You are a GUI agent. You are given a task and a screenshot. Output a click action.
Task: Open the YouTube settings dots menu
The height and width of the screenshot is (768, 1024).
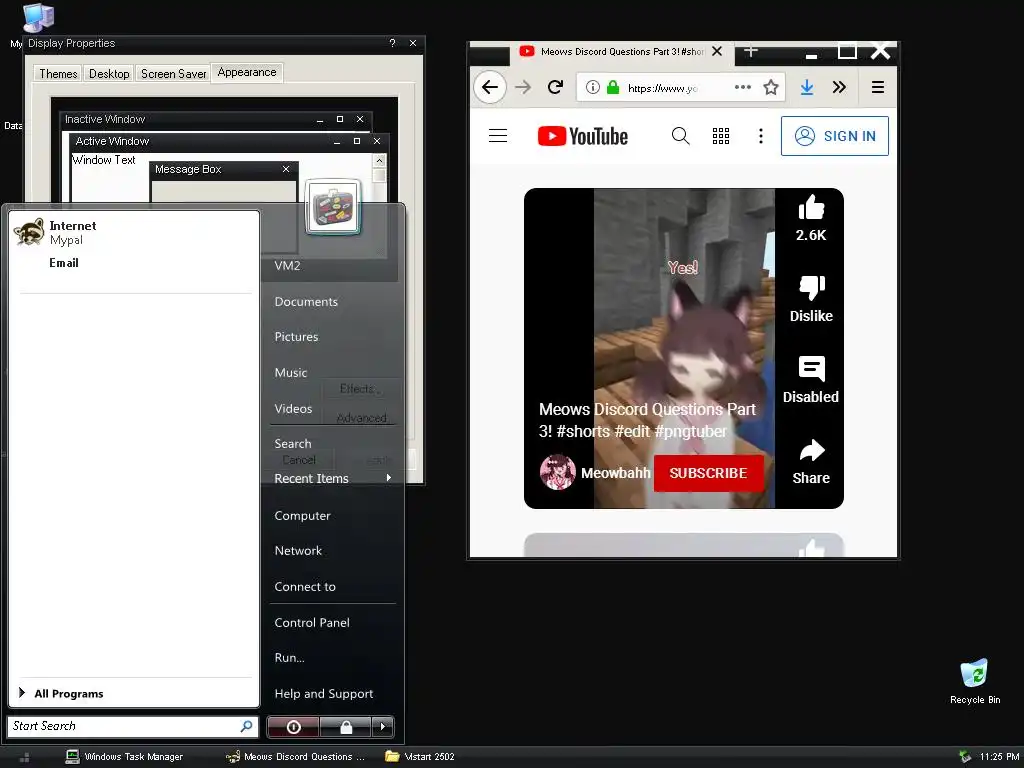pos(761,136)
